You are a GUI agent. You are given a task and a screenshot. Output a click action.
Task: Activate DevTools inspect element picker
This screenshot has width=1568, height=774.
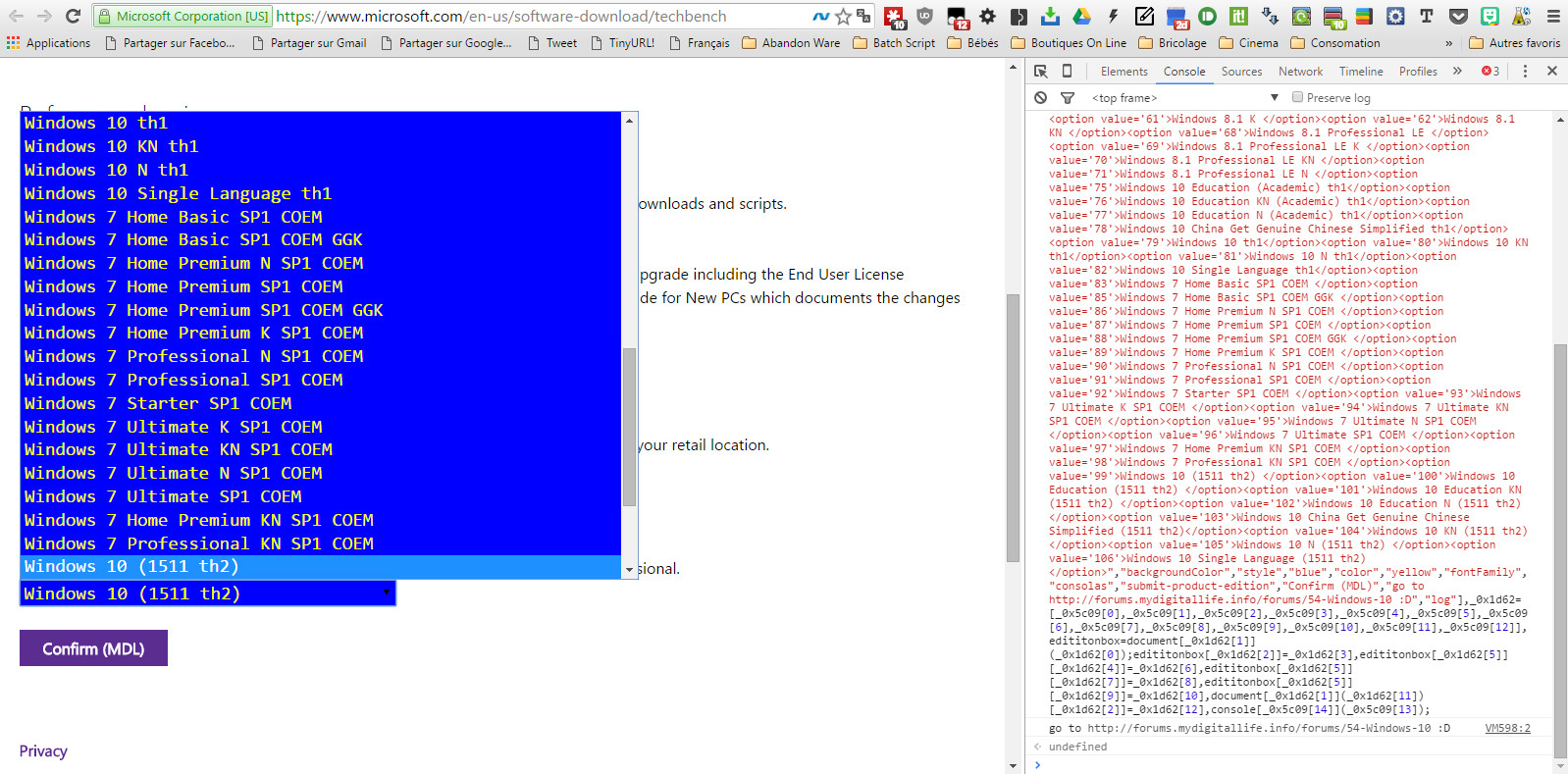(1041, 71)
